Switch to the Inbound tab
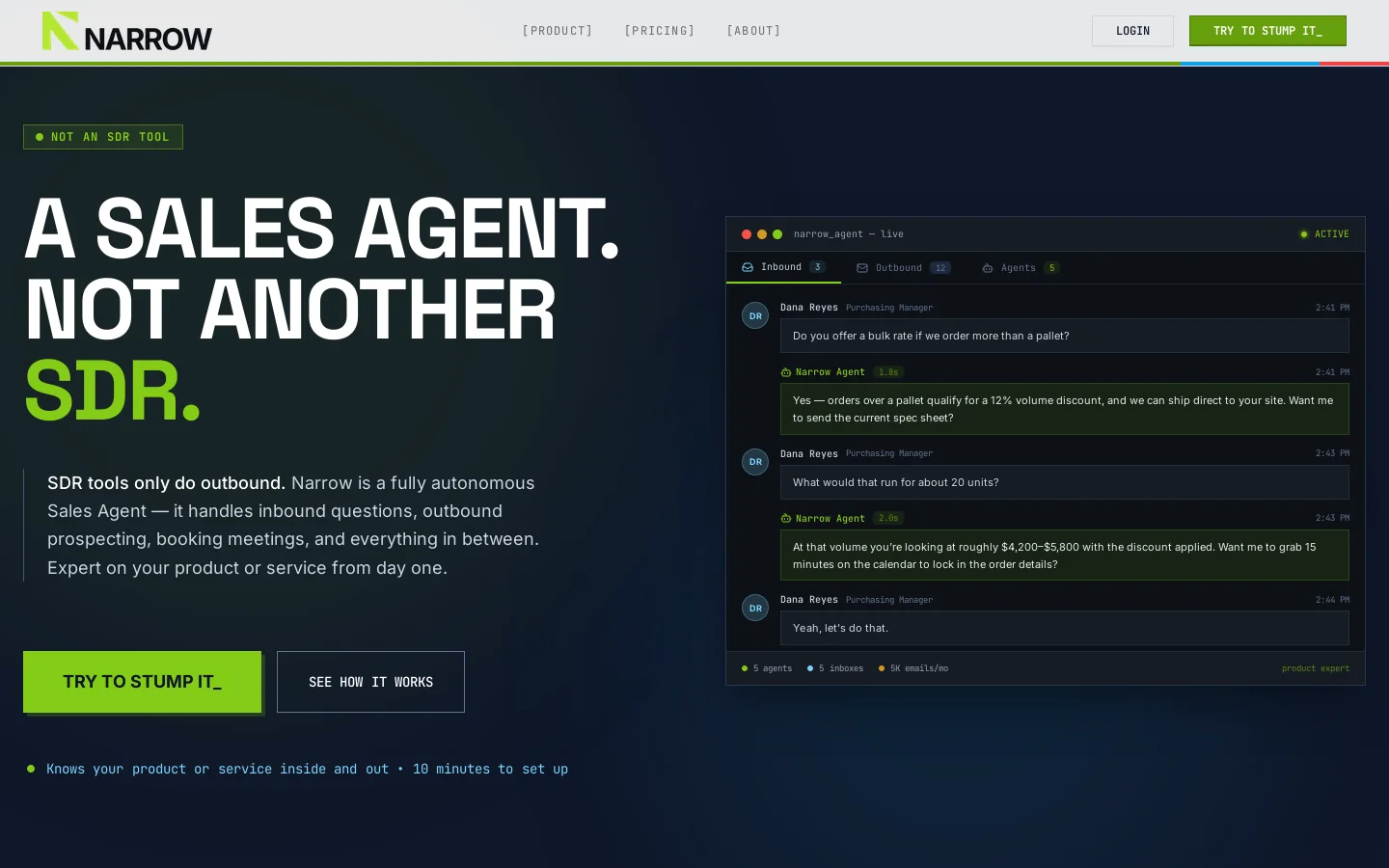1389x868 pixels. 783,267
